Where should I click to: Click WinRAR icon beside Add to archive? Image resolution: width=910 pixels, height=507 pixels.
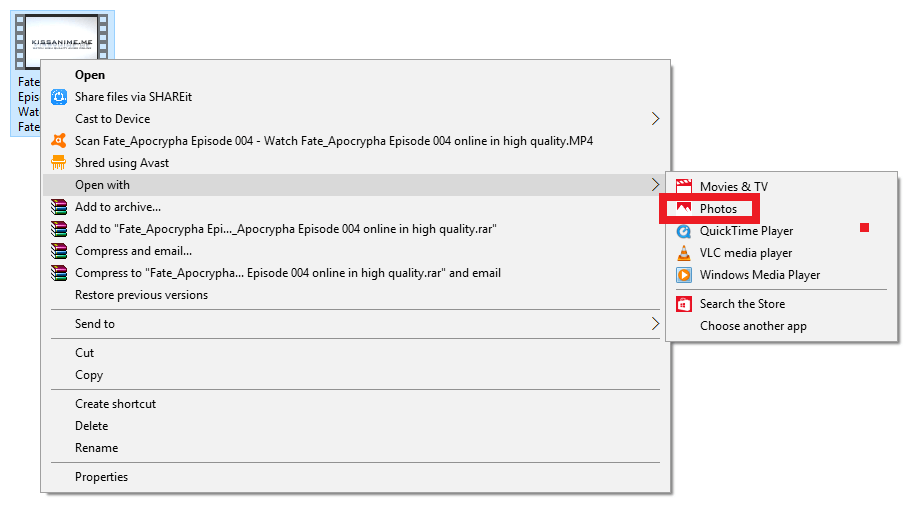tap(59, 207)
